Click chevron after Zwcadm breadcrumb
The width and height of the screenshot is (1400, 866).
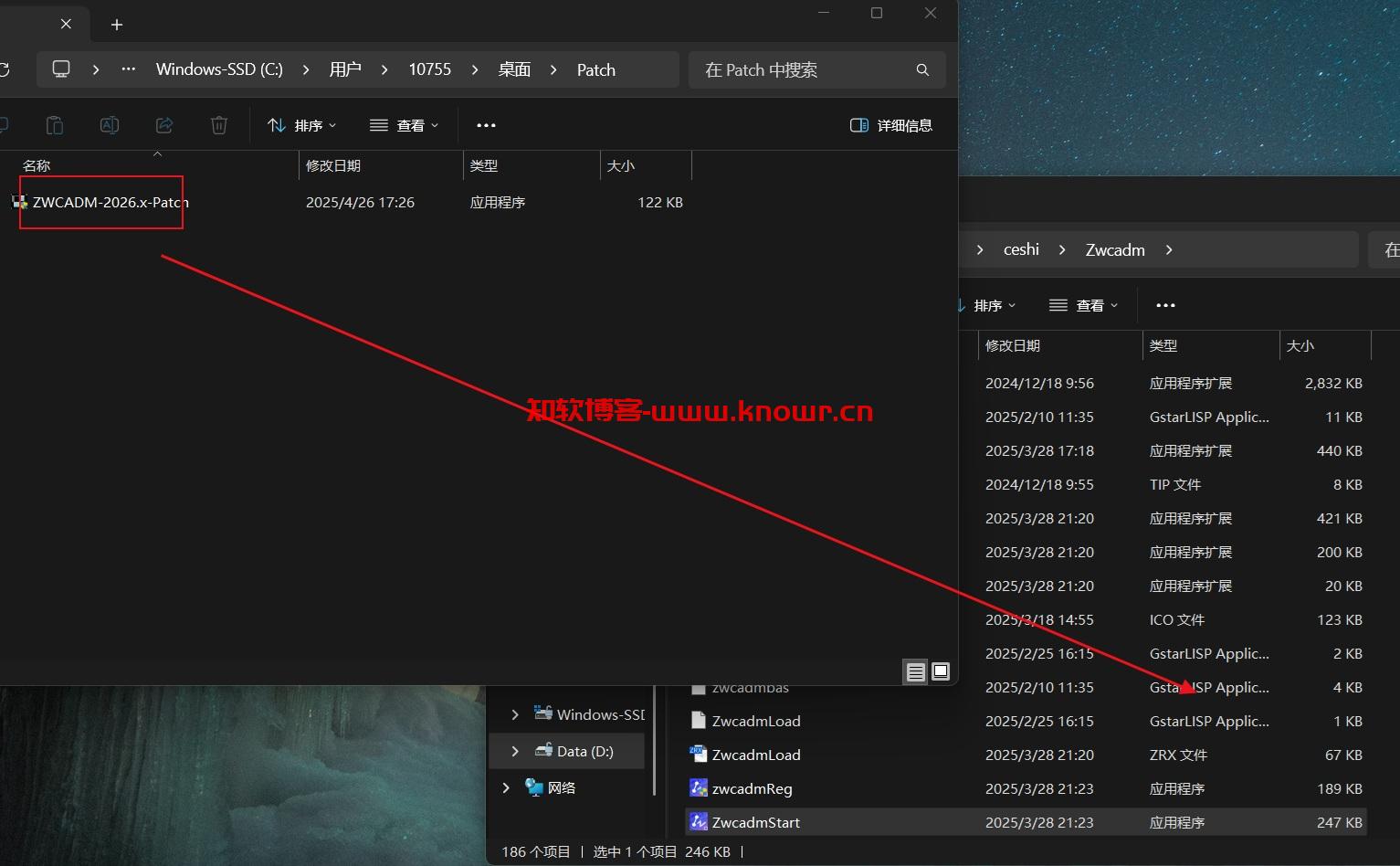point(1169,249)
